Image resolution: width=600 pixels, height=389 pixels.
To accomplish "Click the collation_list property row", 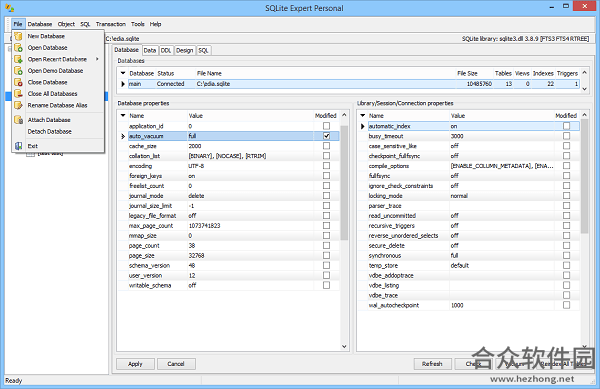I will pos(228,156).
